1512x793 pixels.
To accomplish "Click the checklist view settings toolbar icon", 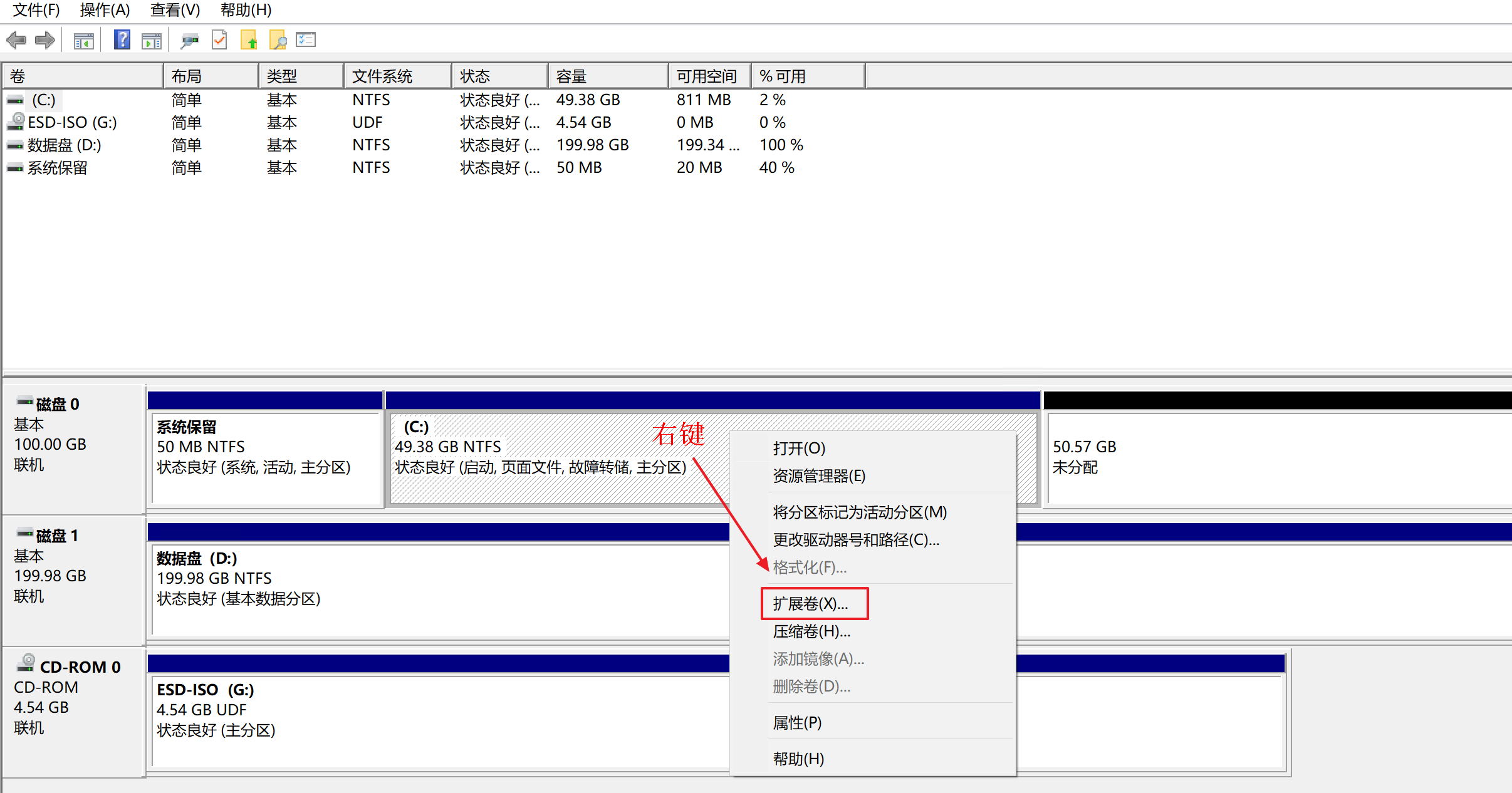I will pyautogui.click(x=306, y=41).
